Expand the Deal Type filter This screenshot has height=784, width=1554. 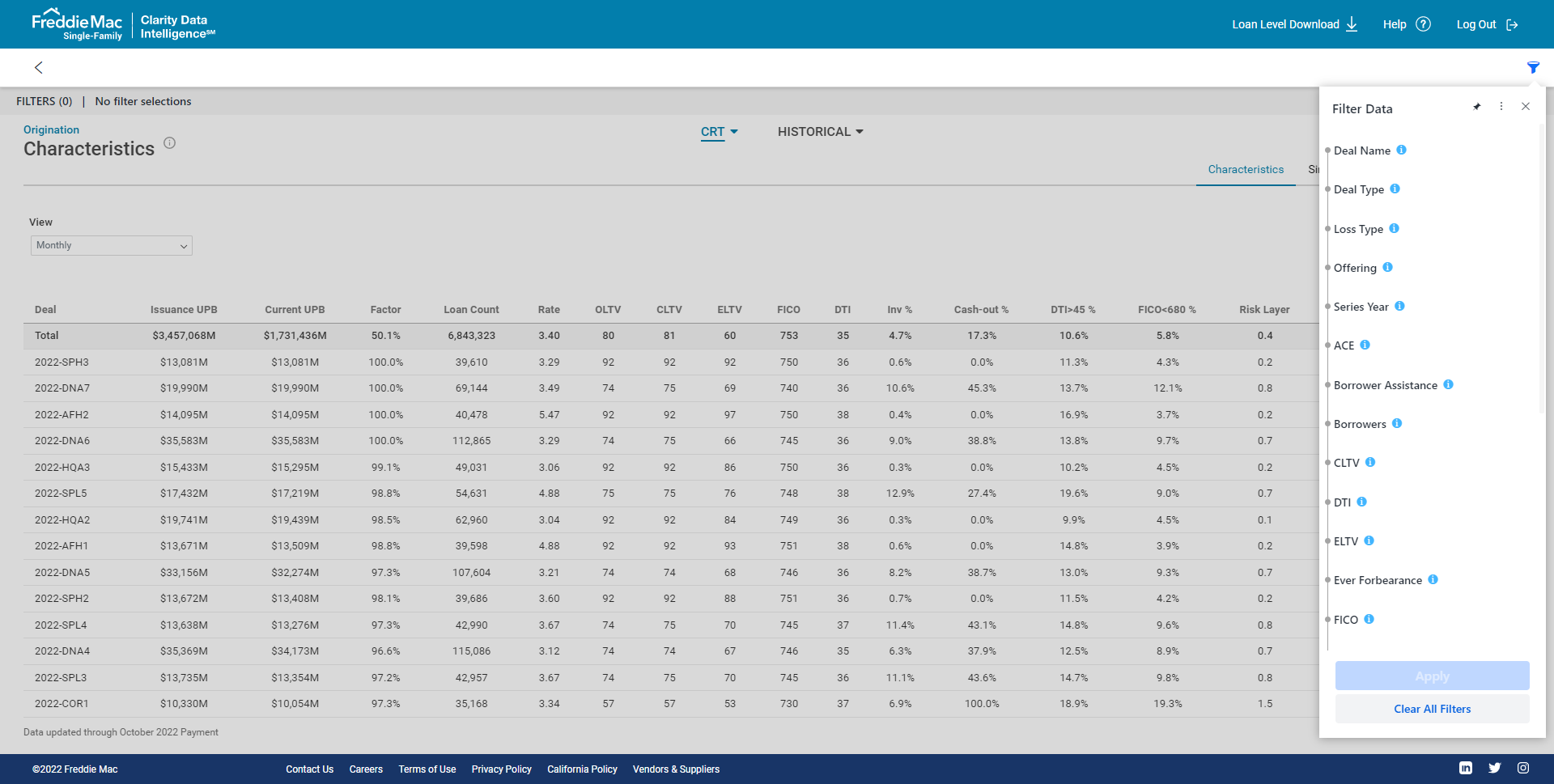click(x=1359, y=189)
